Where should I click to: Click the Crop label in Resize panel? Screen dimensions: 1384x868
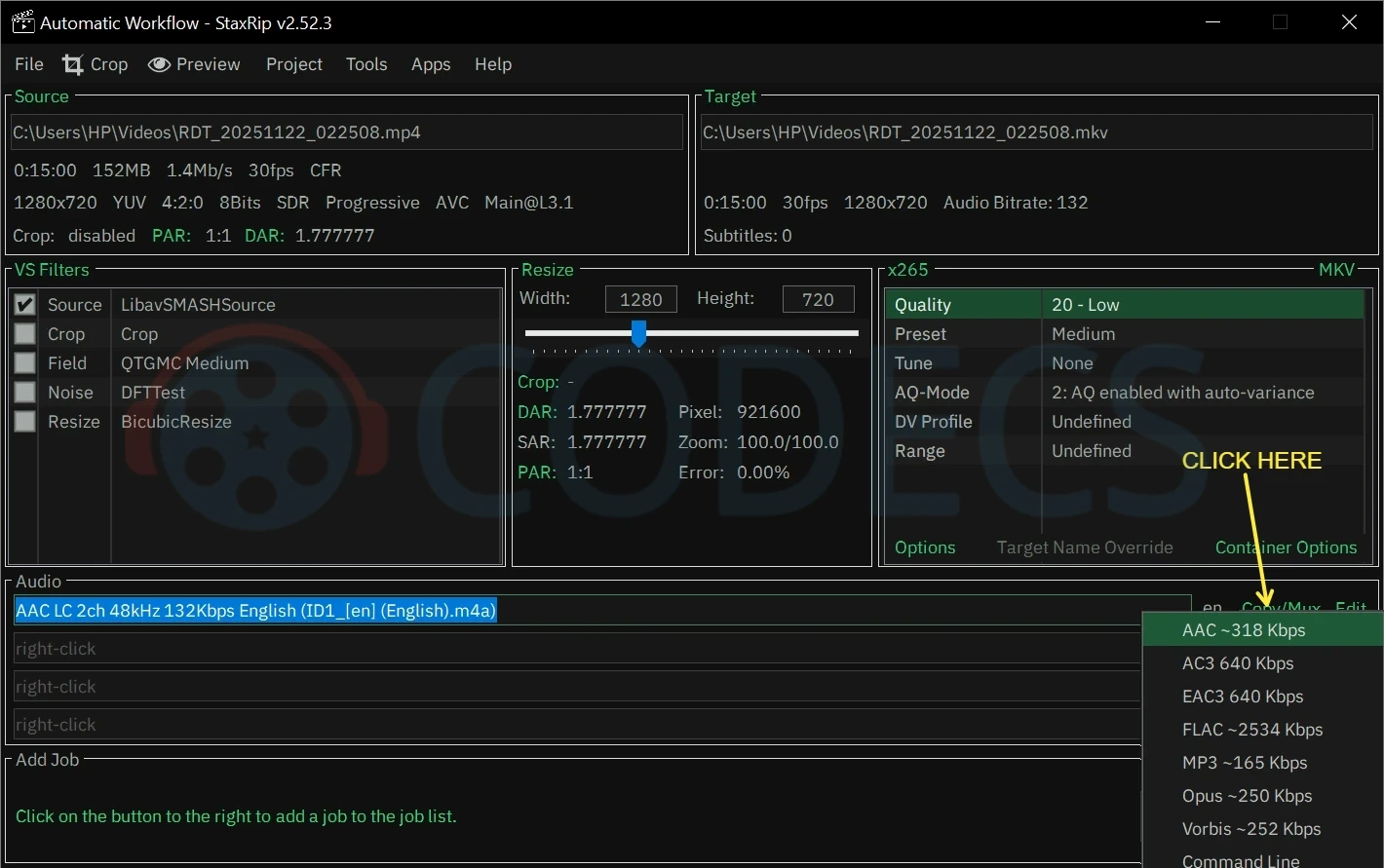[x=538, y=382]
